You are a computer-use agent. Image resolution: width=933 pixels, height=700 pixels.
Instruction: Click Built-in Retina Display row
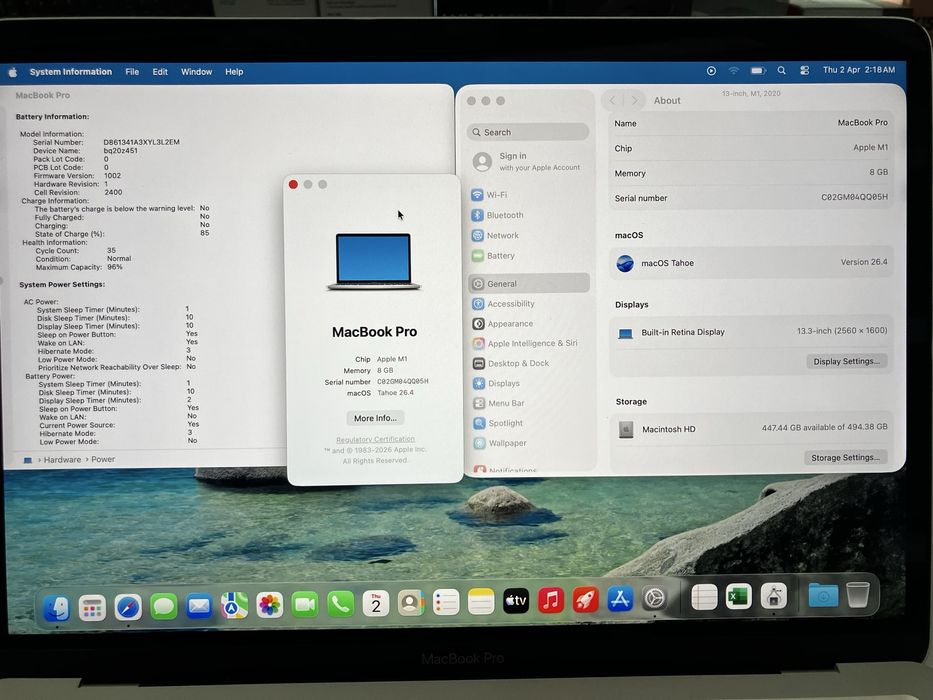pos(752,332)
